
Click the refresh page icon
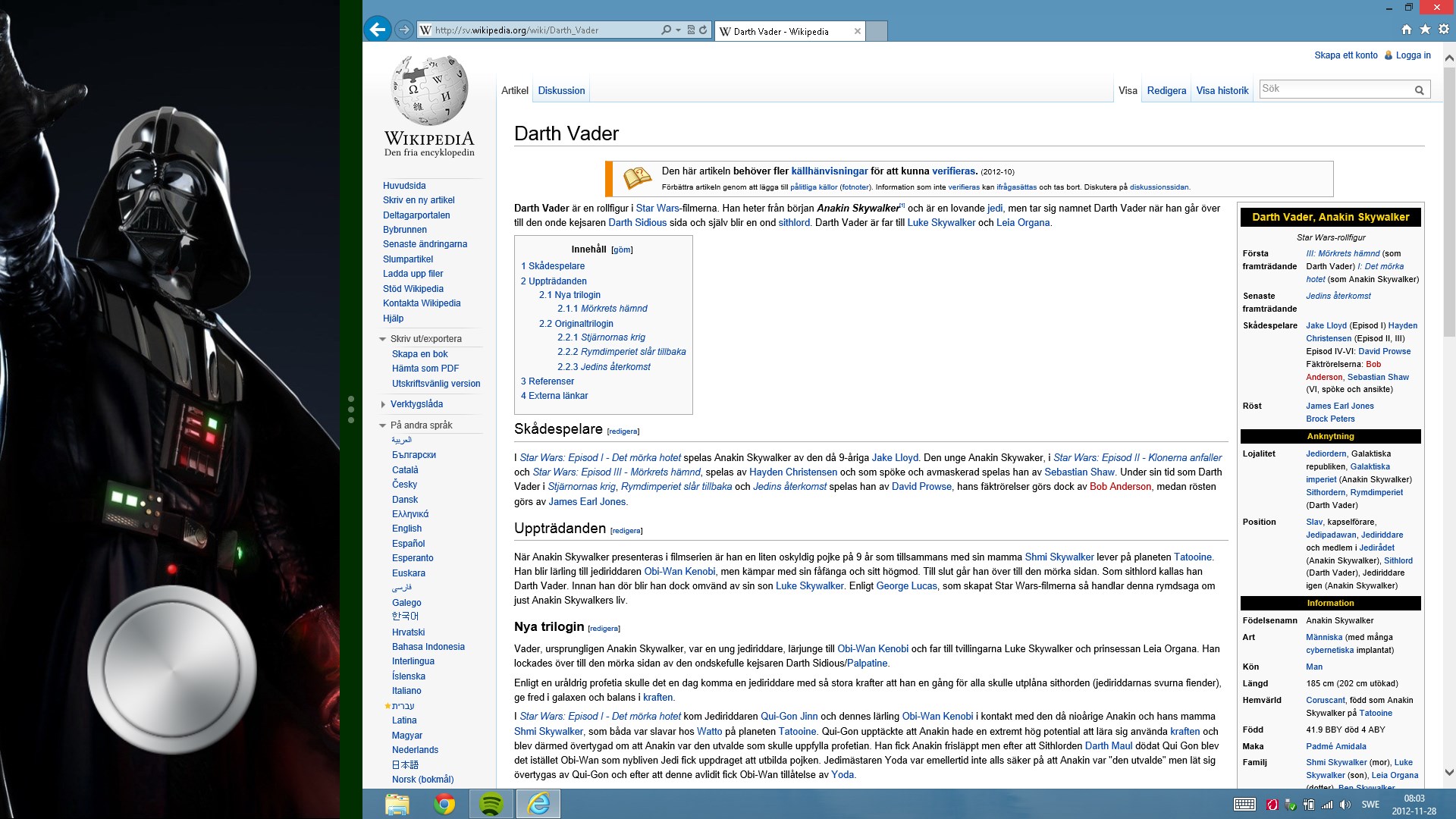703,30
